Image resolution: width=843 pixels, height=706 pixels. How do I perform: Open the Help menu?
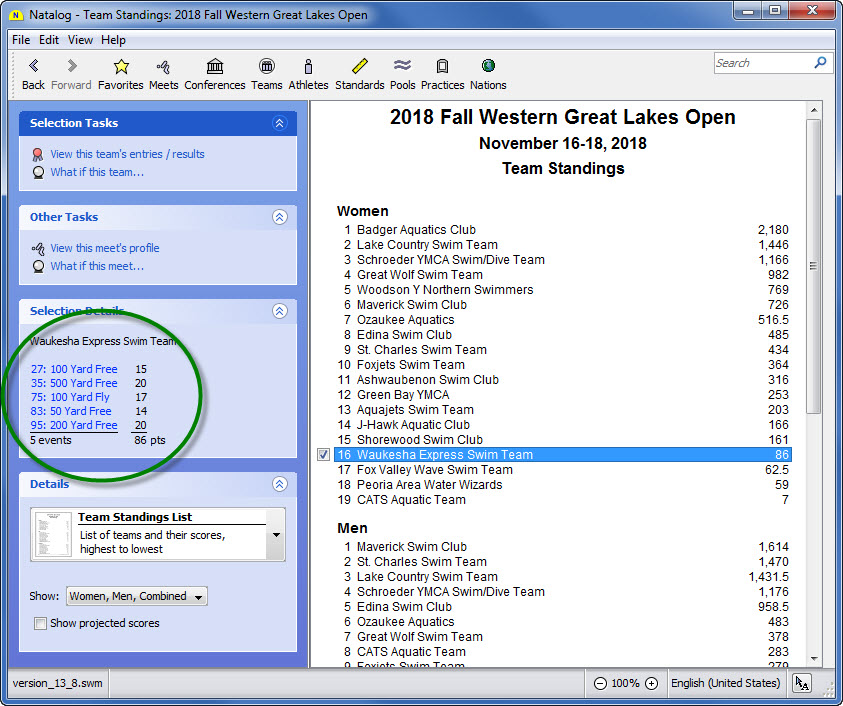pos(113,40)
